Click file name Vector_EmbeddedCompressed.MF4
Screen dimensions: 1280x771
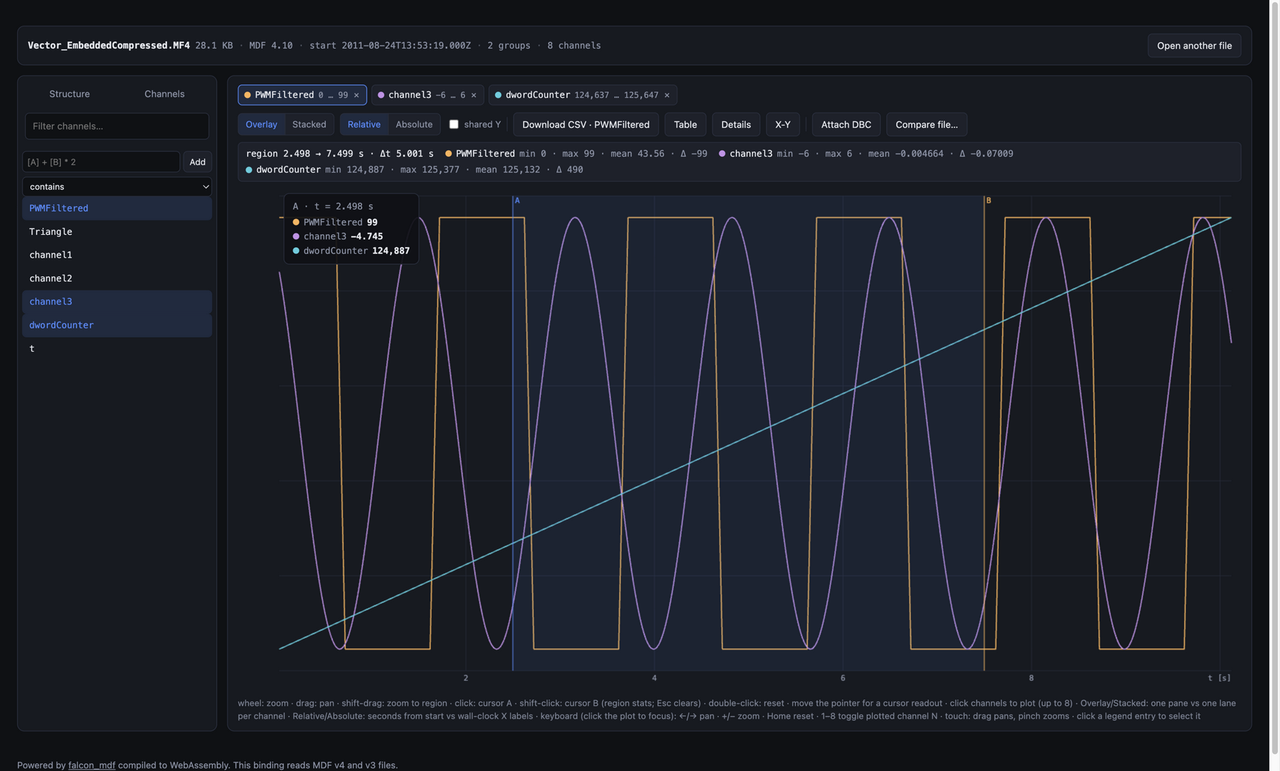tap(109, 45)
